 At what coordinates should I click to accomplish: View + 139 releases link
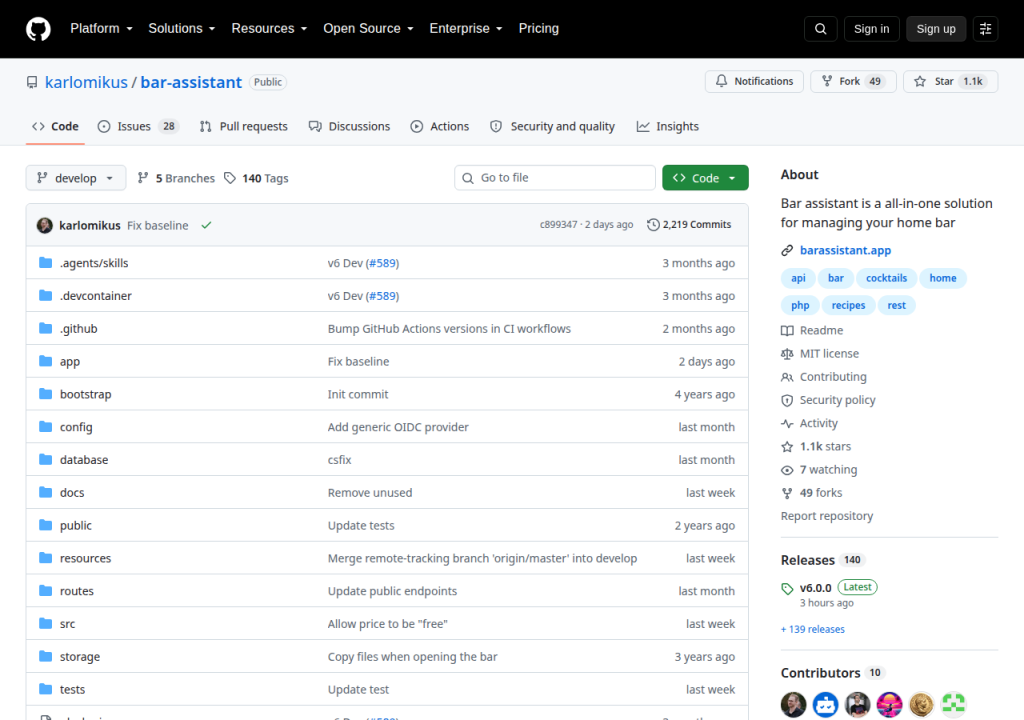[x=812, y=629]
